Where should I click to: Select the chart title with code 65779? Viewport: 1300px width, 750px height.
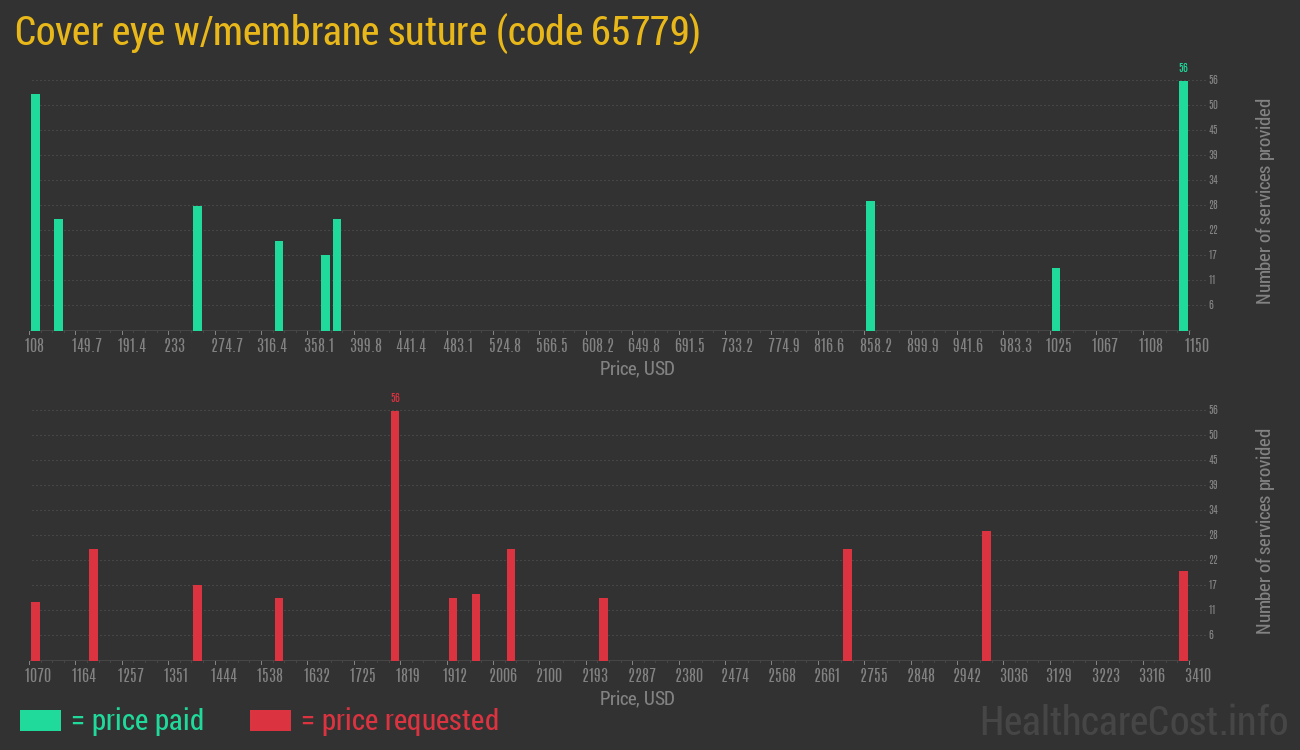357,32
